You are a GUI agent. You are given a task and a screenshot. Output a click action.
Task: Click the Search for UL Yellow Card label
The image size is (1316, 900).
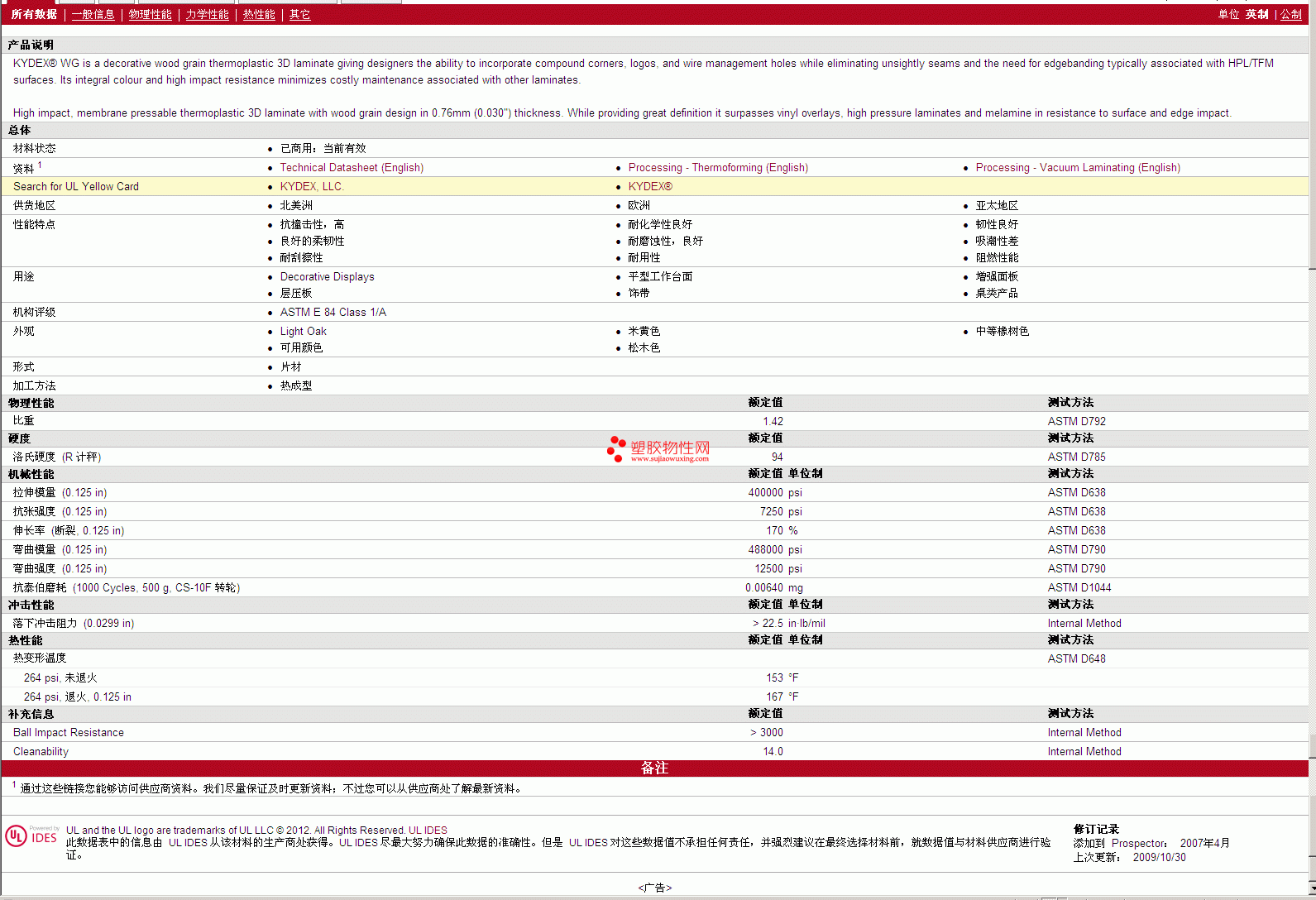coord(76,186)
